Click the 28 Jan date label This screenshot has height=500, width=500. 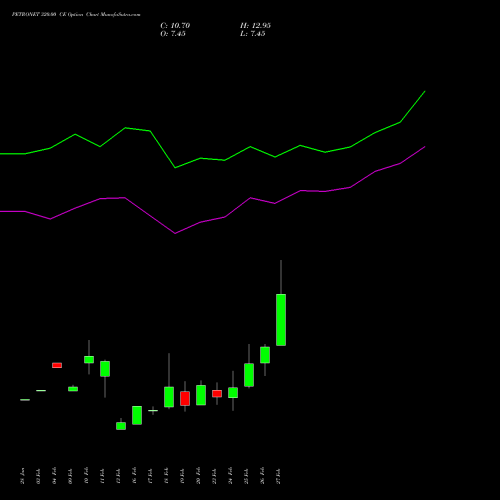click(x=22, y=476)
